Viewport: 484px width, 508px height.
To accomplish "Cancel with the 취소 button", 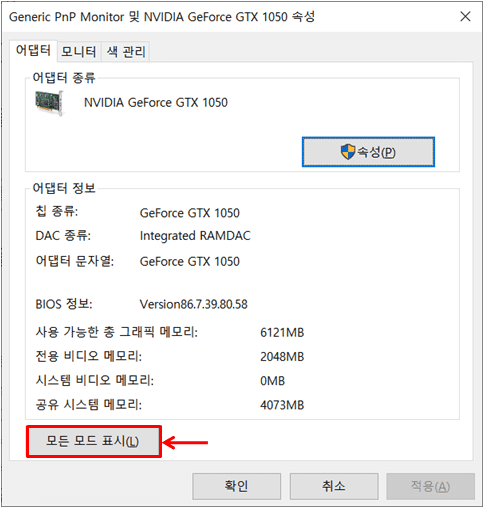I will 334,486.
